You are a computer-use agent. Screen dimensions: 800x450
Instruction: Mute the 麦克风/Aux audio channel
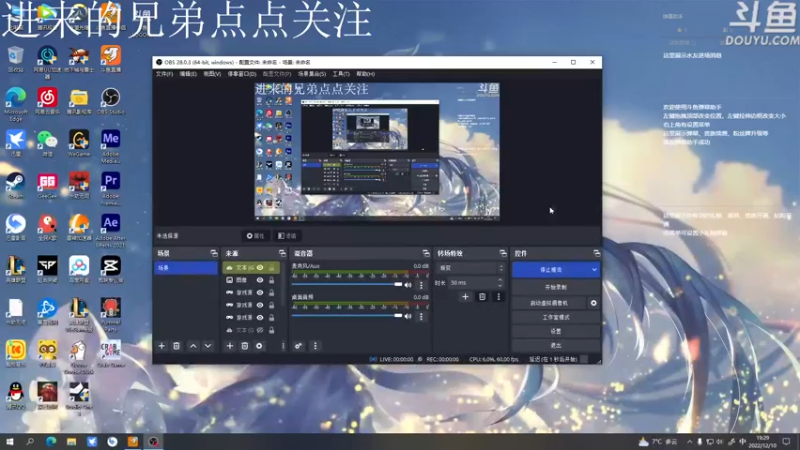point(408,285)
